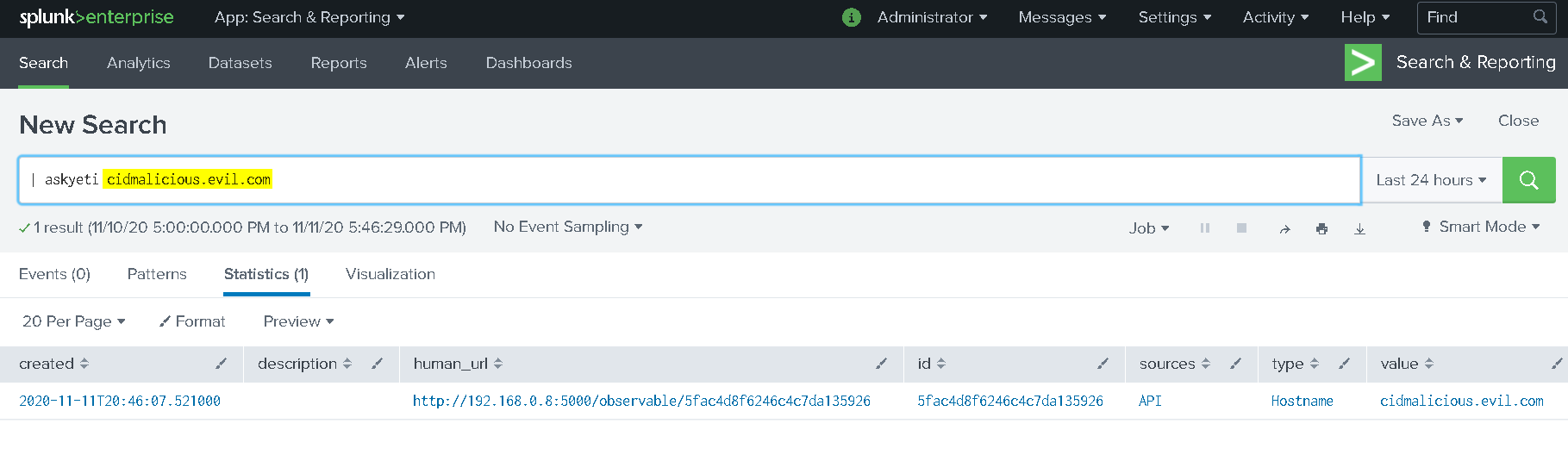1568x461 pixels.
Task: Click the API sources cell
Action: [1150, 401]
